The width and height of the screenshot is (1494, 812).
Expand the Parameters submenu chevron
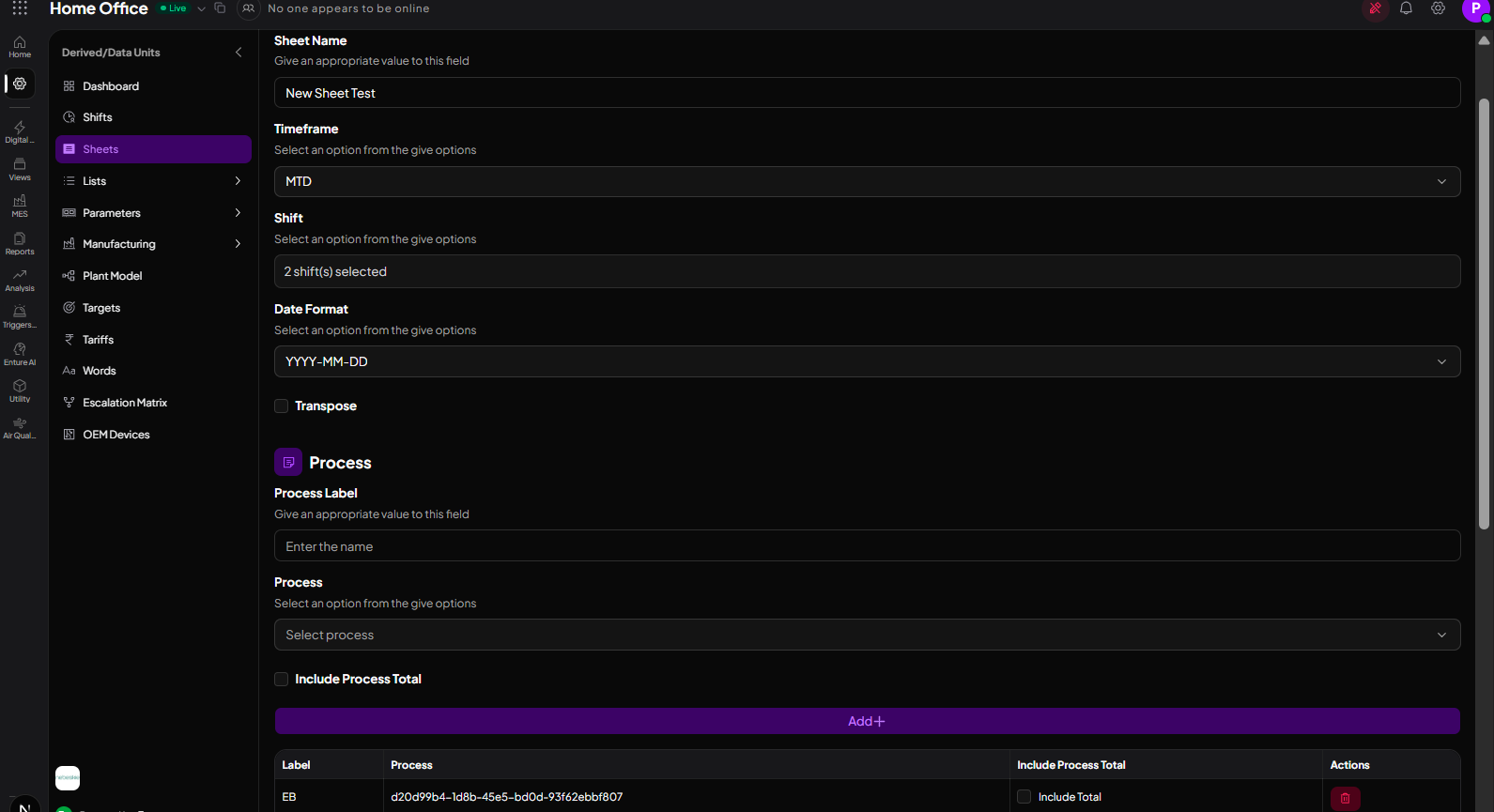[x=238, y=213]
